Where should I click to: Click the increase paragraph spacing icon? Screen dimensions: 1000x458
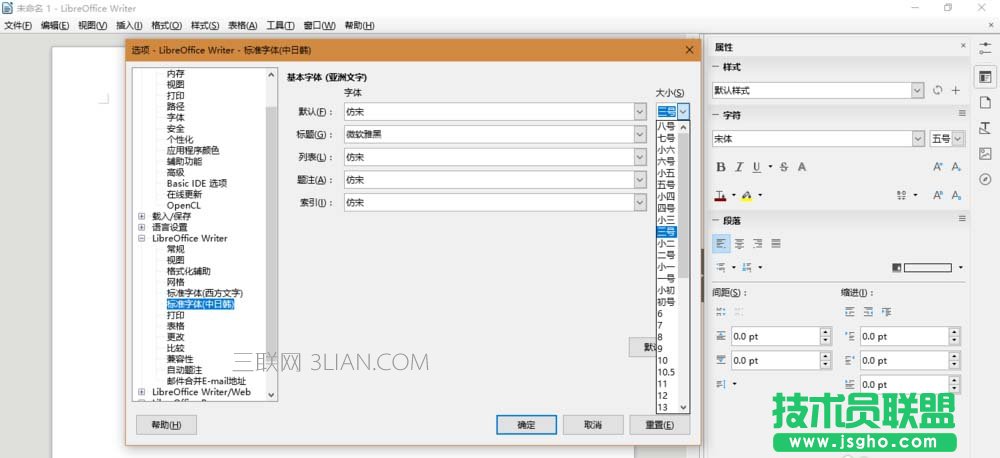[721, 312]
